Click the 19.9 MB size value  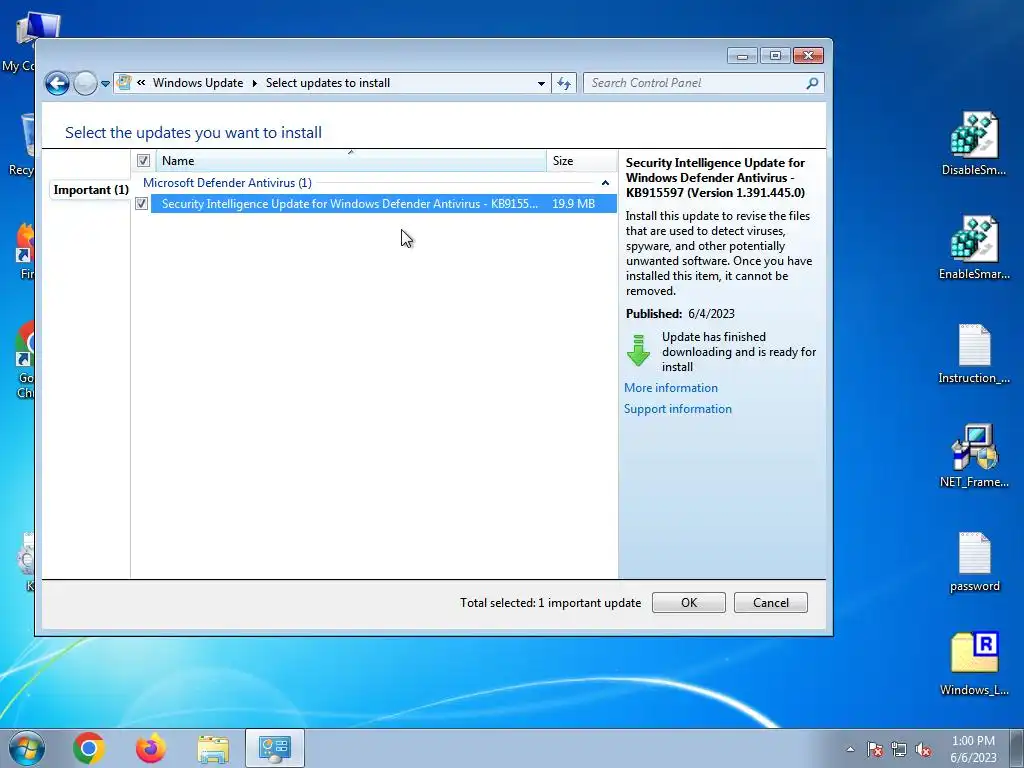click(573, 204)
